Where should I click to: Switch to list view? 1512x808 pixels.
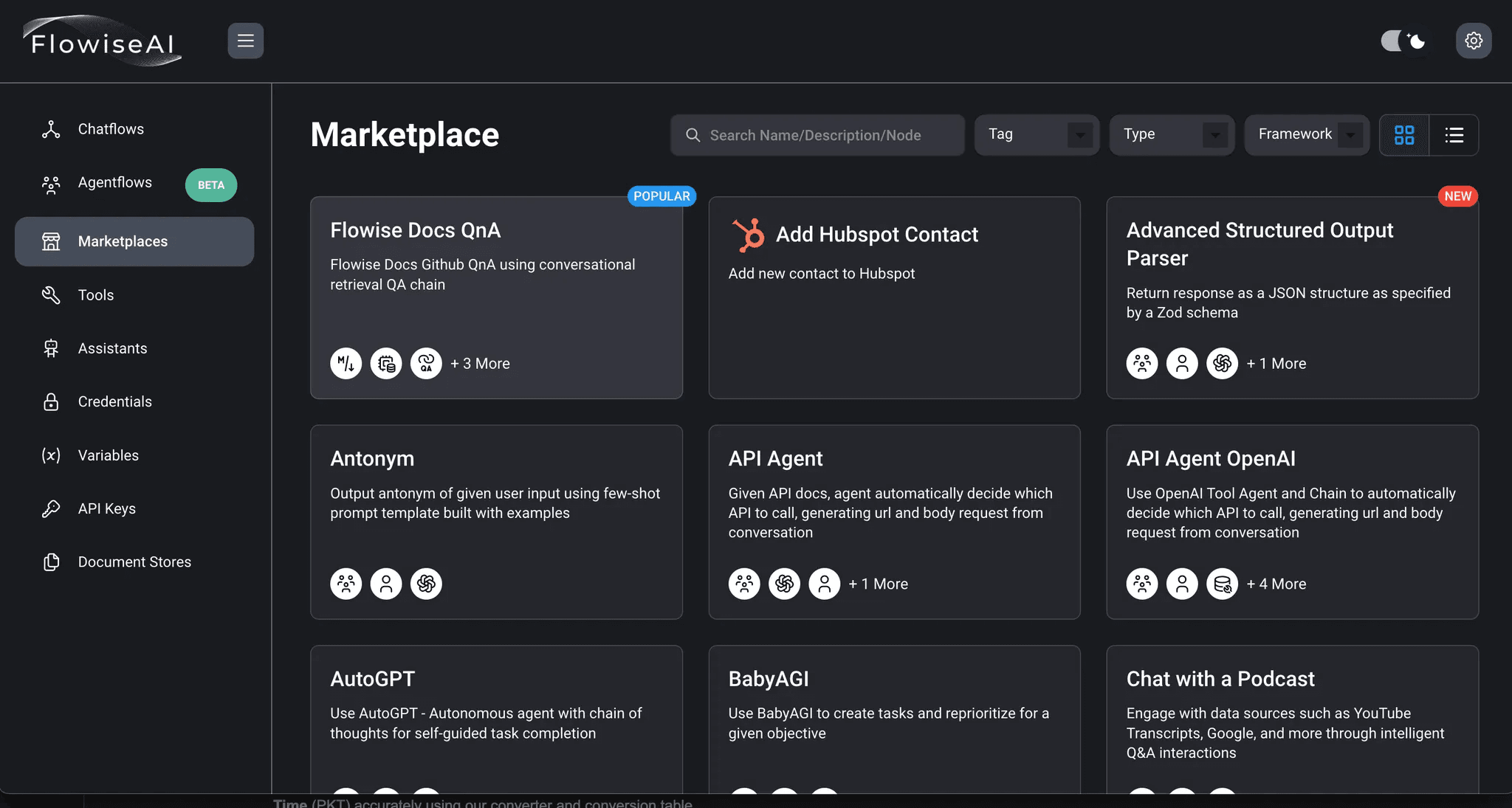pos(1454,135)
